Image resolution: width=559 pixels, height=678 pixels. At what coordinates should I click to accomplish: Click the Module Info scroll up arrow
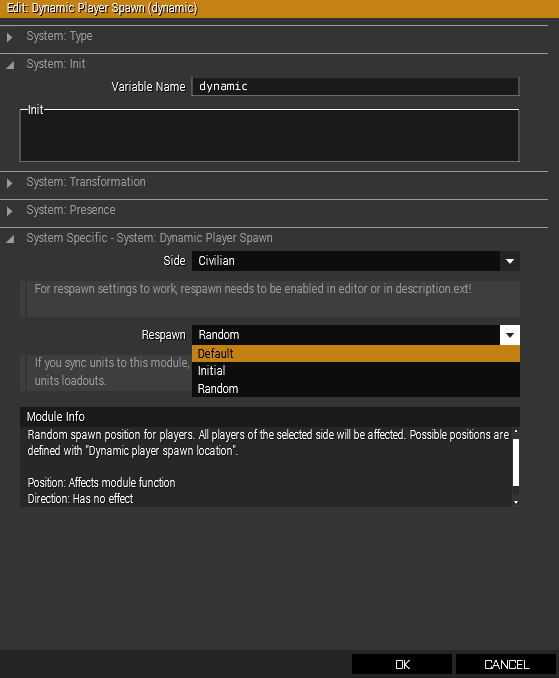click(516, 431)
